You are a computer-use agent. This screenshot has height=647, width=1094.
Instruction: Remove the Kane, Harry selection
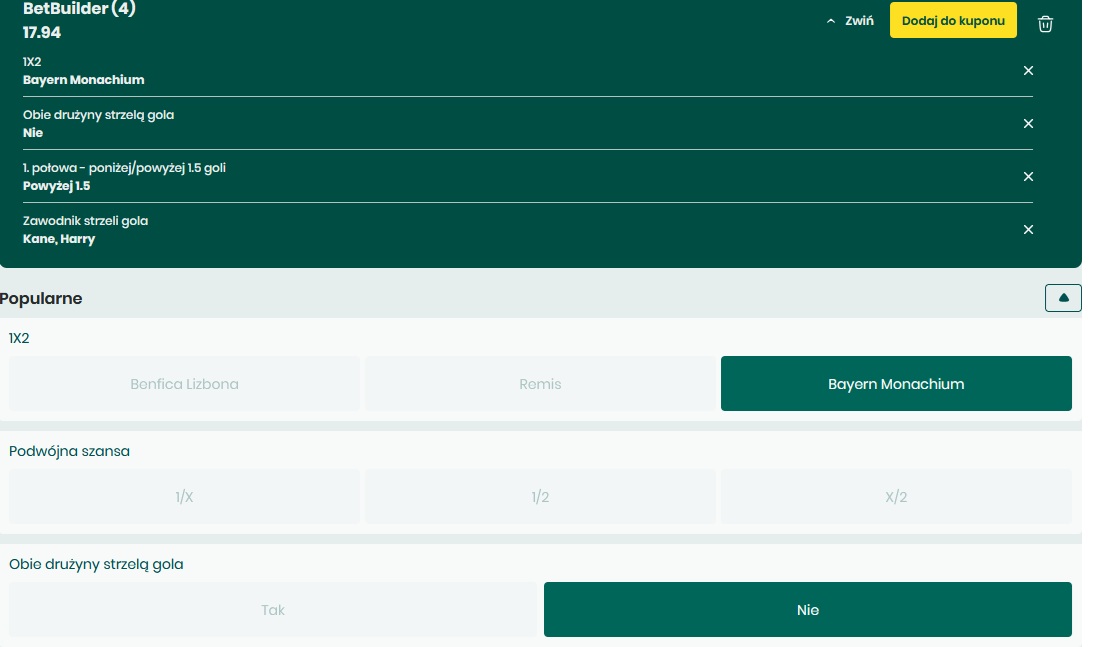[1028, 229]
